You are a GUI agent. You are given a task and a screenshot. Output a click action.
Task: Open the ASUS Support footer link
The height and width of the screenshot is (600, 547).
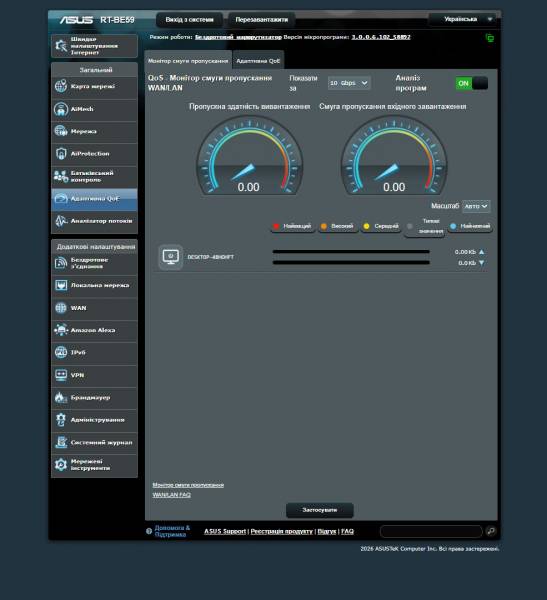225,531
